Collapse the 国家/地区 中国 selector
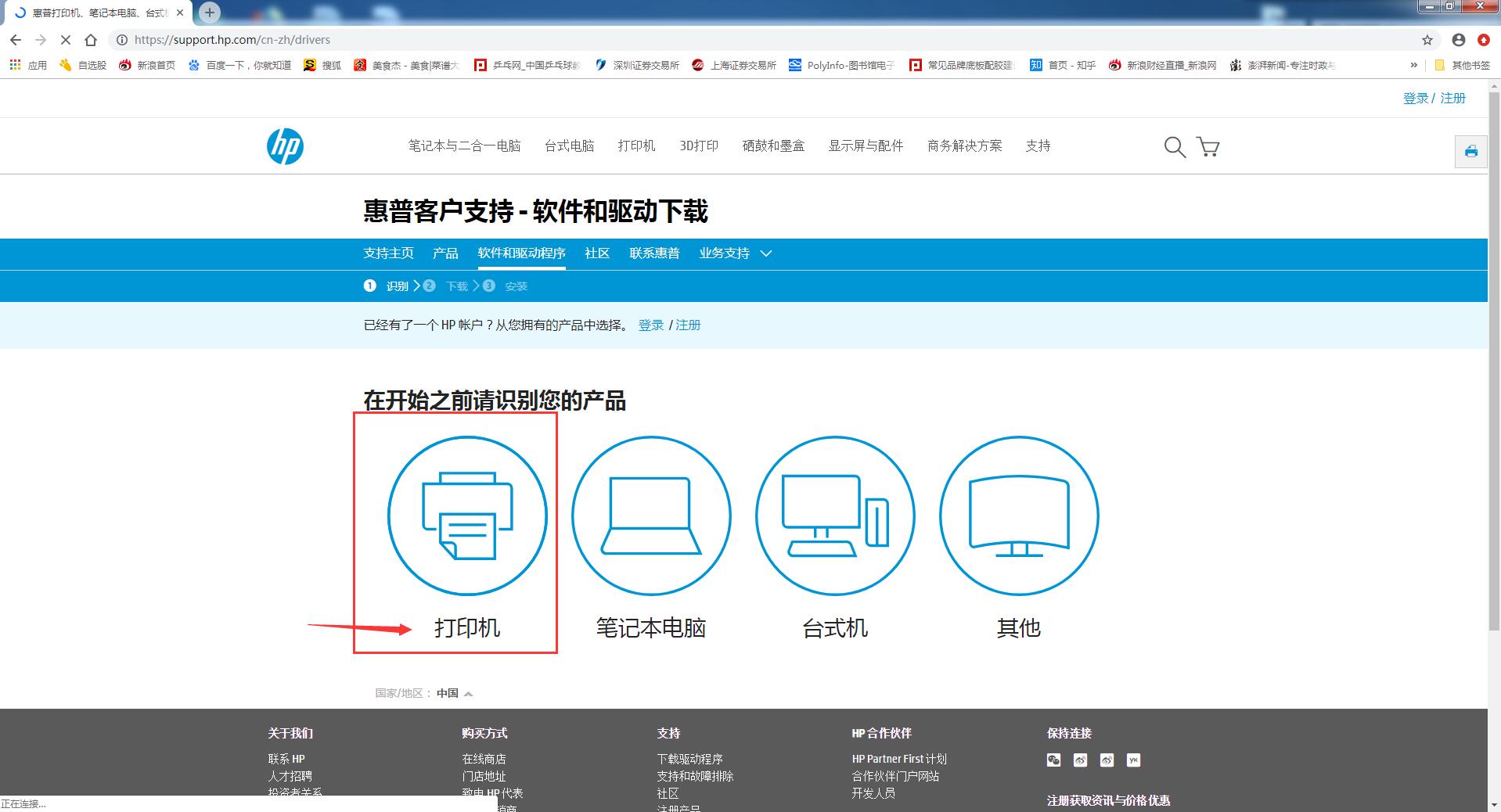Image resolution: width=1501 pixels, height=812 pixels. (x=468, y=693)
